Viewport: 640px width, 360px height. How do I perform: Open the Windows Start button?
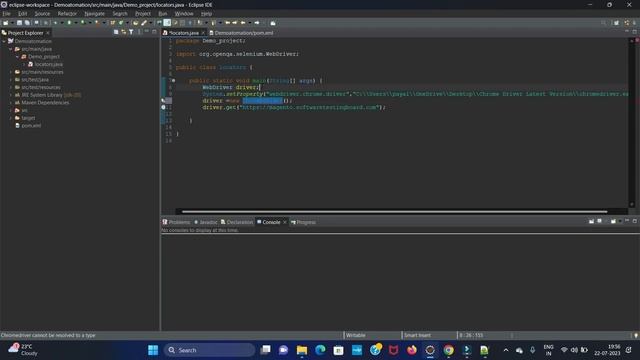153,350
